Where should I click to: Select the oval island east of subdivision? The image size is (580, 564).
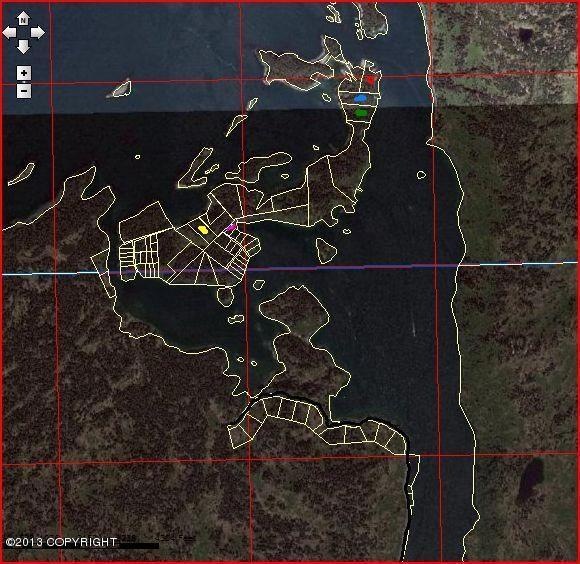pos(326,250)
